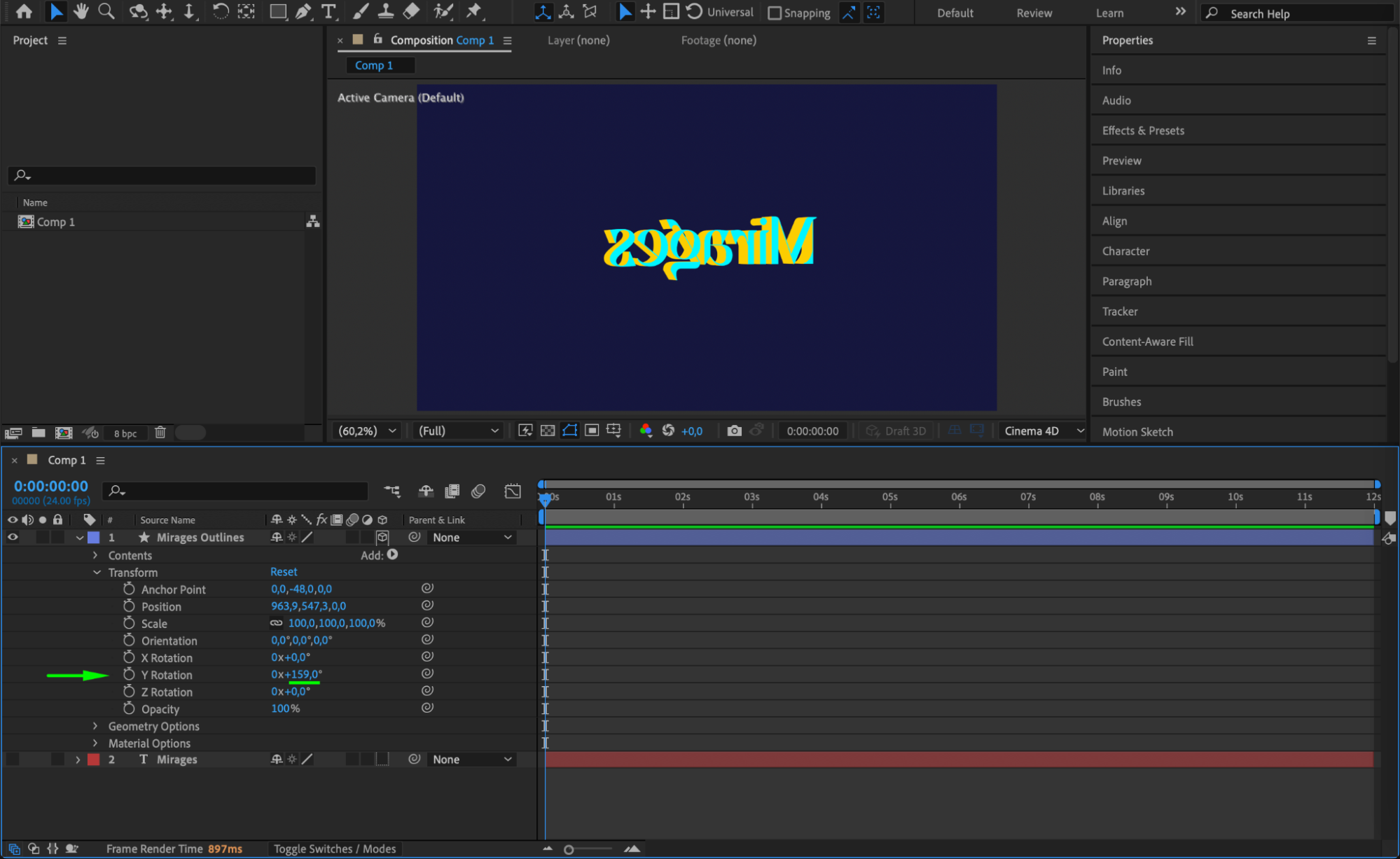Open the Effects & Presets panel
This screenshot has height=859, width=1400.
1143,130
